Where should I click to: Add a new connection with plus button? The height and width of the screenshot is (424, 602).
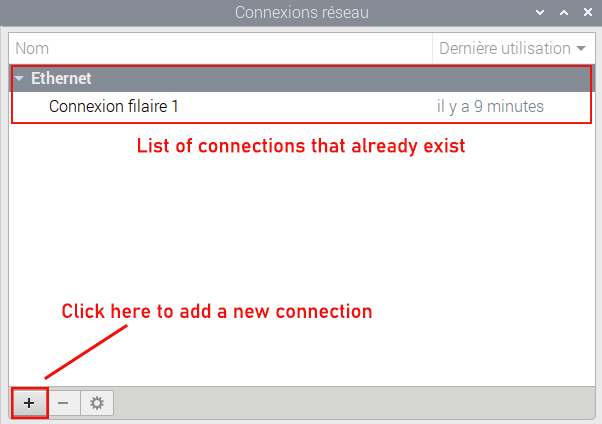[x=29, y=403]
